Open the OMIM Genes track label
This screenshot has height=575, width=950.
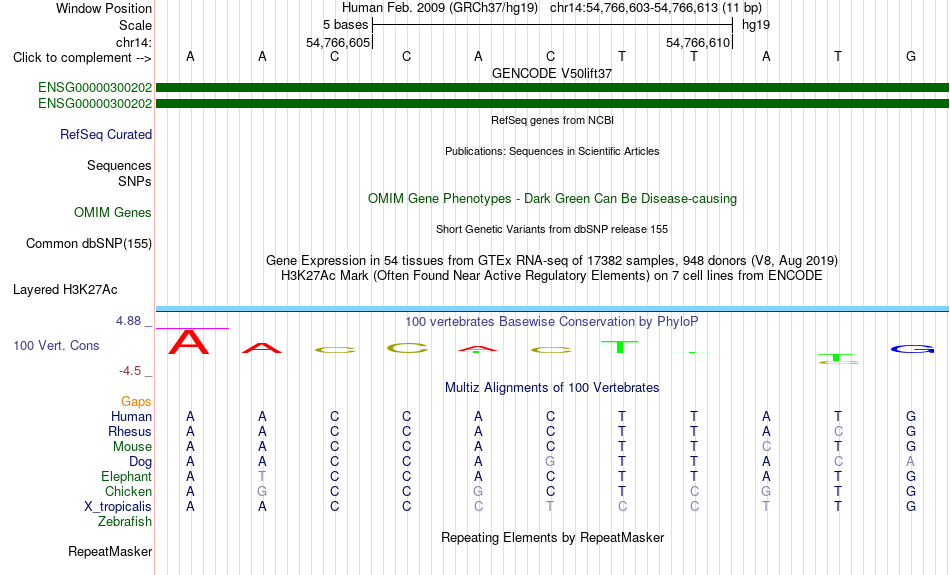point(112,213)
